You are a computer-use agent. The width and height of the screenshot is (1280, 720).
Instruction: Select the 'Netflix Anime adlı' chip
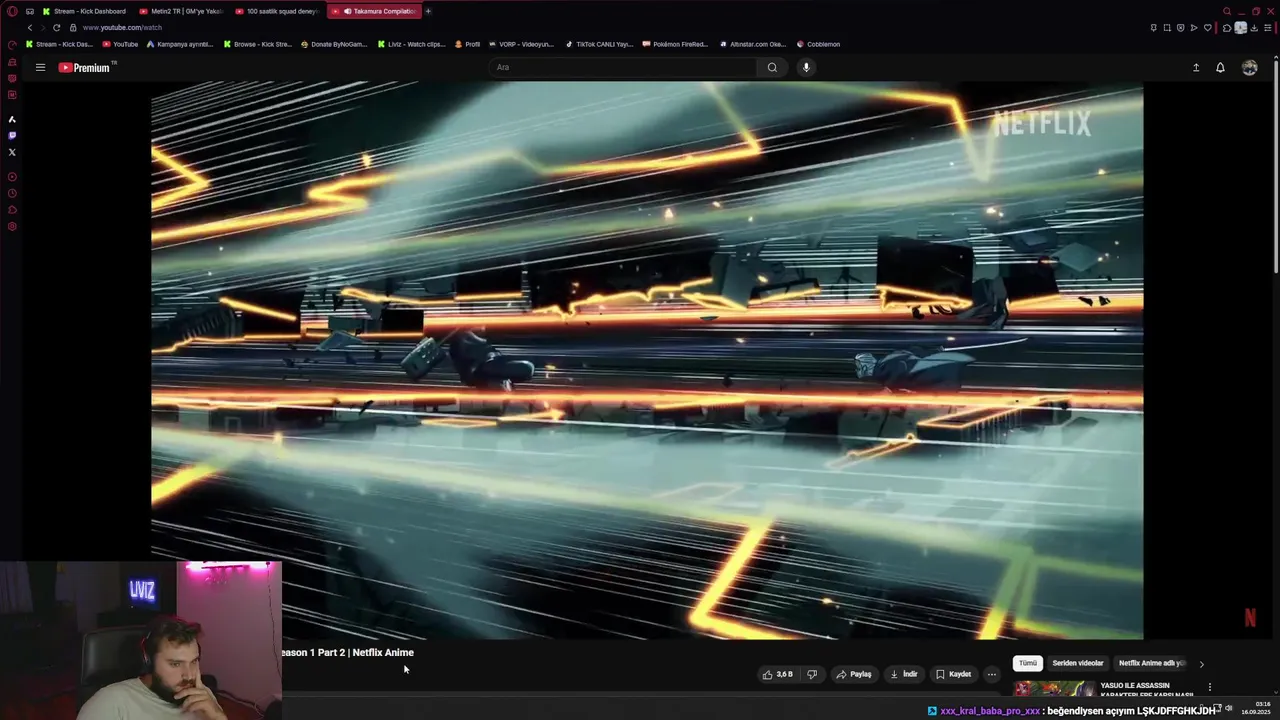tap(1151, 663)
